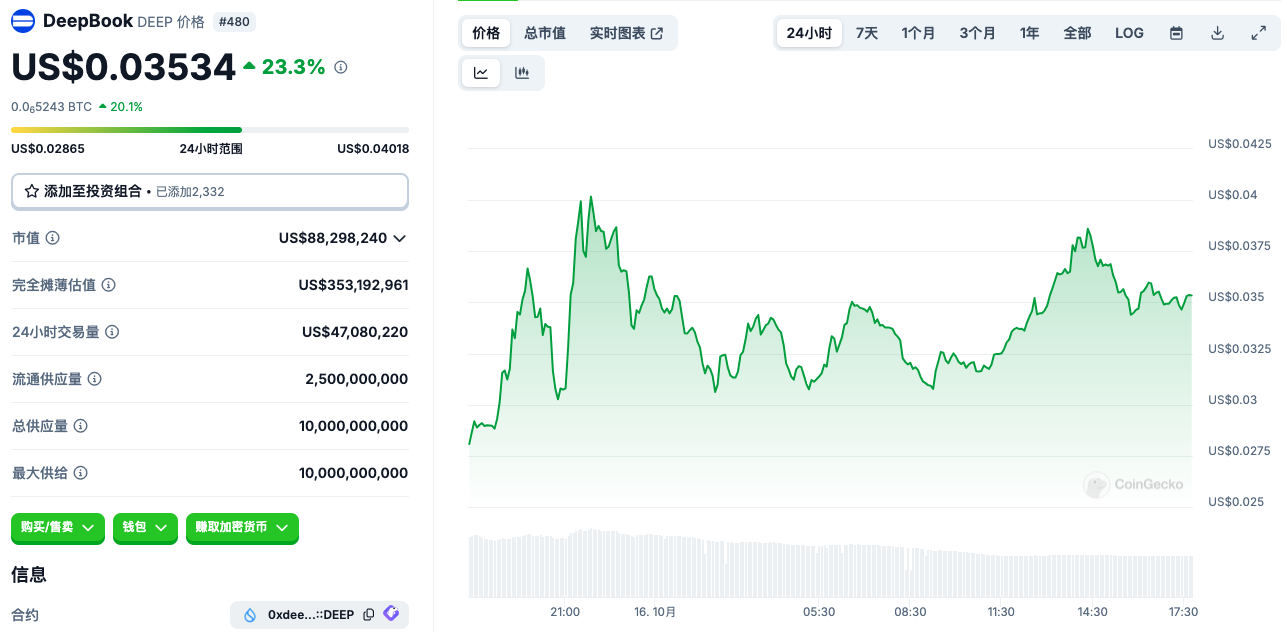Viewport: 1287px width, 632px height.
Task: Select the 总市值 chart tab
Action: pos(545,33)
